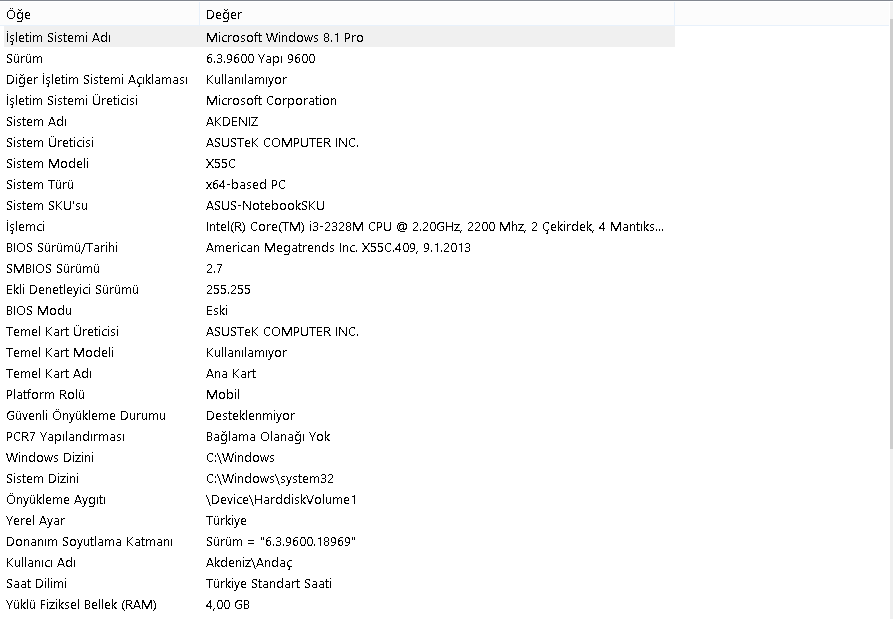The height and width of the screenshot is (619, 893).
Task: Select the İşletim Sistemi Adı row
Action: pyautogui.click(x=59, y=37)
